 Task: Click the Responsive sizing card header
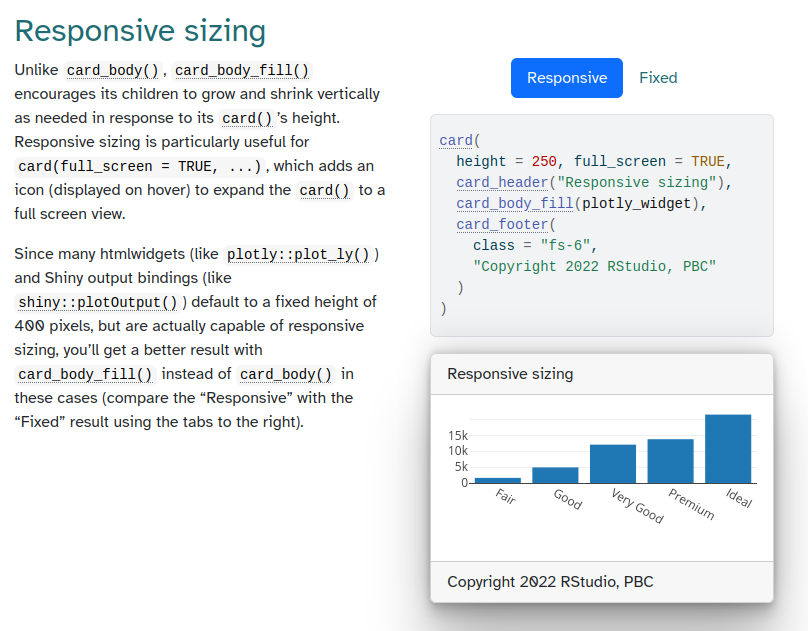coord(602,374)
